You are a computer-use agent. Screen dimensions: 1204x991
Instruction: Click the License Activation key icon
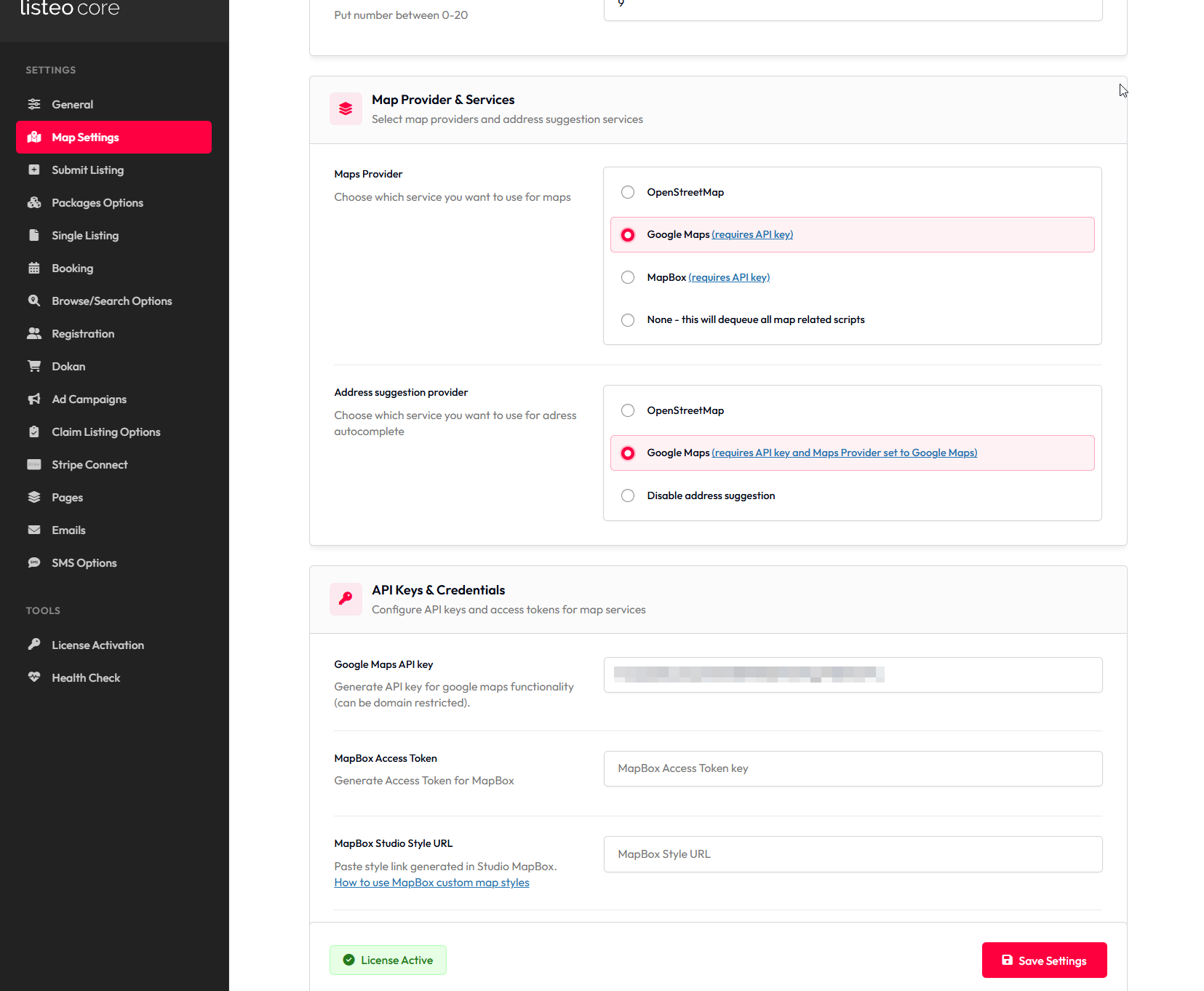[x=34, y=645]
